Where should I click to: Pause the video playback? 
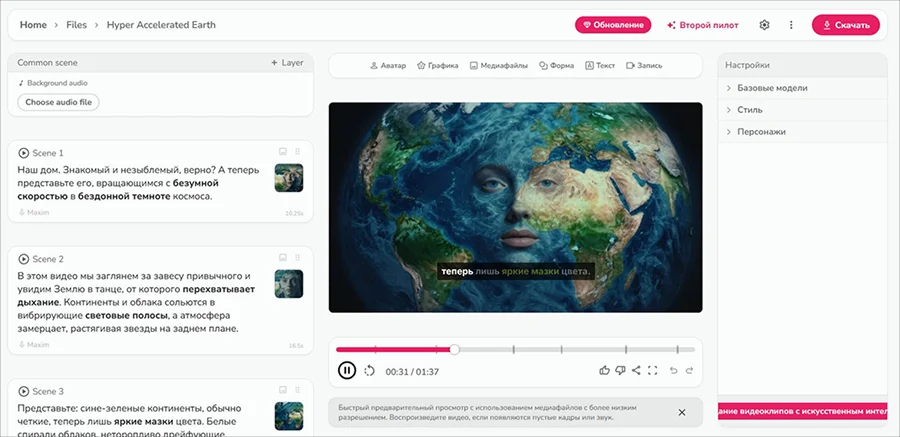(x=347, y=370)
